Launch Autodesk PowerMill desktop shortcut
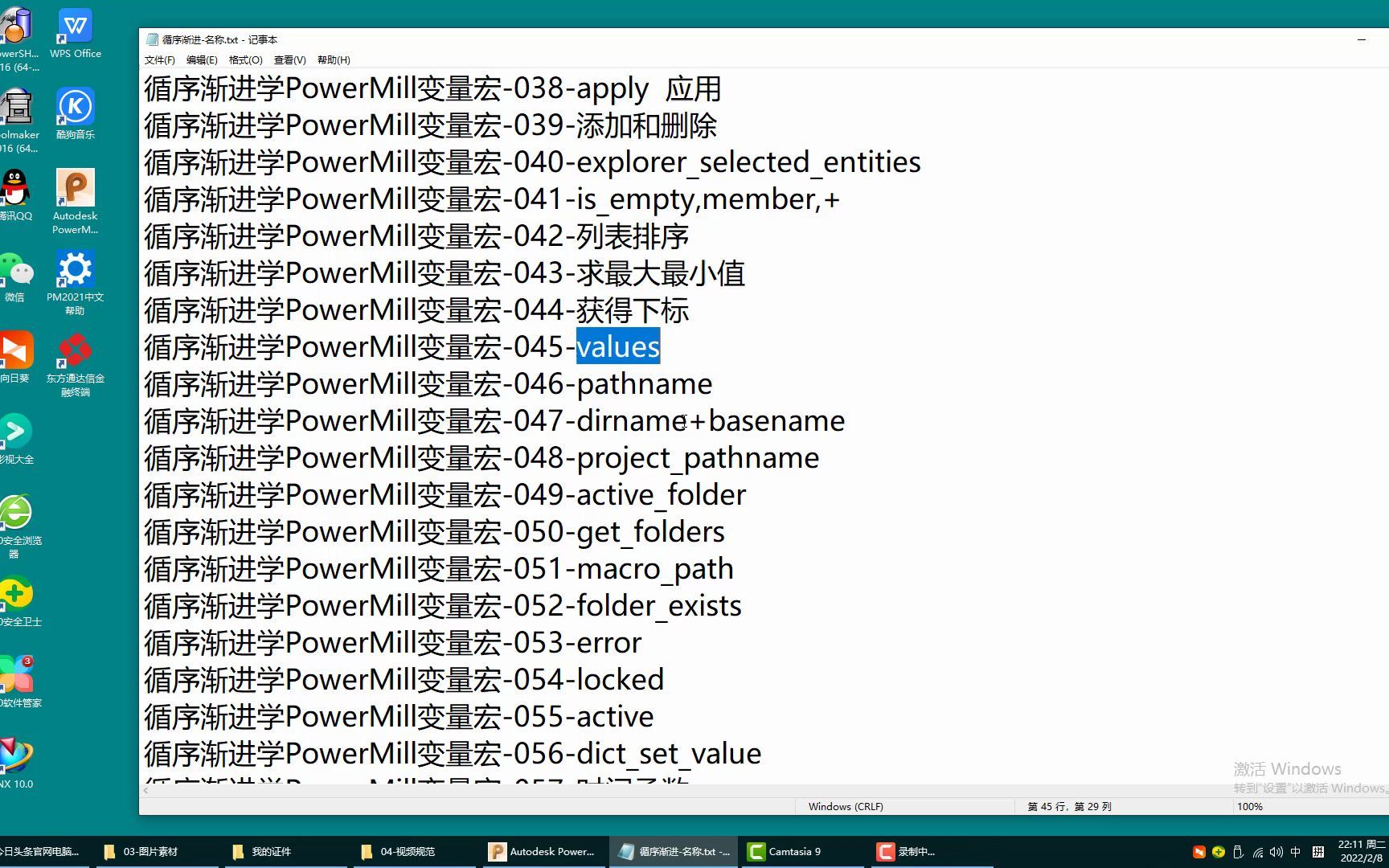Screen dimensions: 1389x868 [76, 201]
